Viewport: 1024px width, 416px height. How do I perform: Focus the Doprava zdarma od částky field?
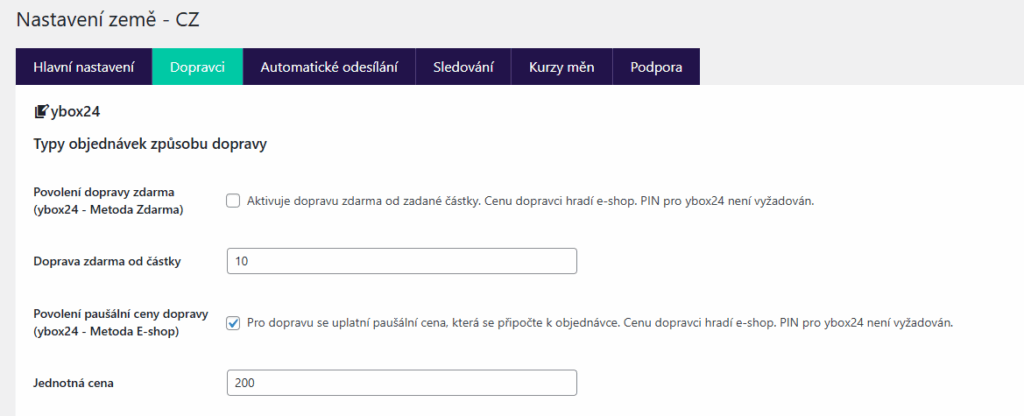[402, 261]
